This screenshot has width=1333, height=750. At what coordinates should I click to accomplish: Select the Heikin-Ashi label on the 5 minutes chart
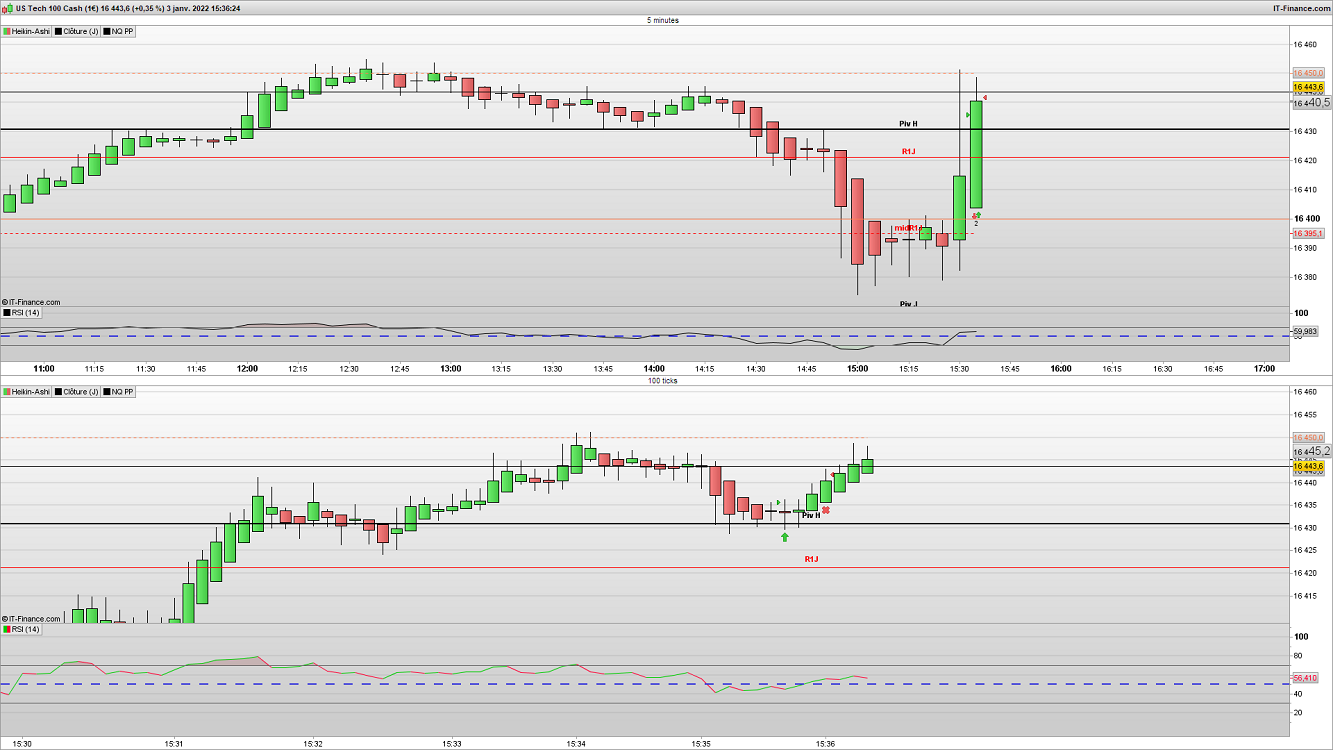coord(27,31)
